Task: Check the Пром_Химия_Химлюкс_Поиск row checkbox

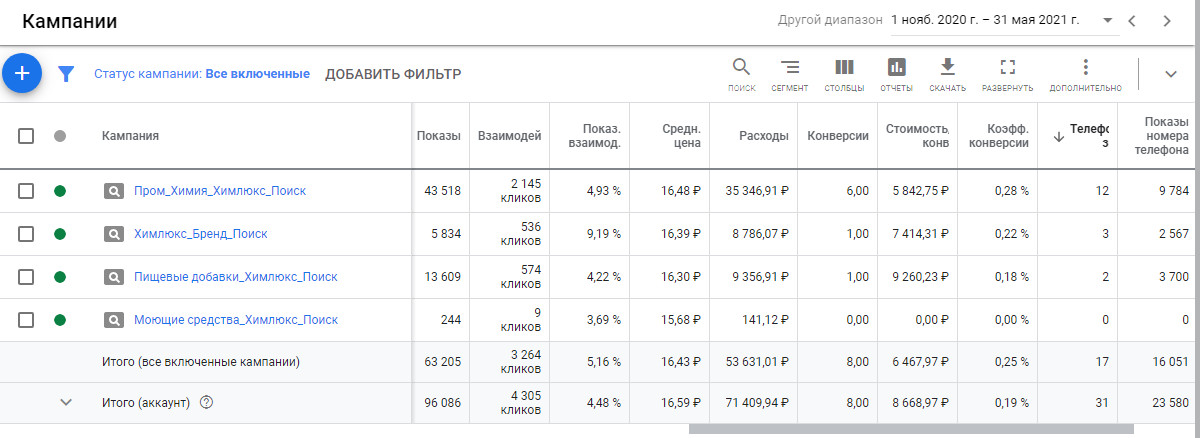Action: 26,191
